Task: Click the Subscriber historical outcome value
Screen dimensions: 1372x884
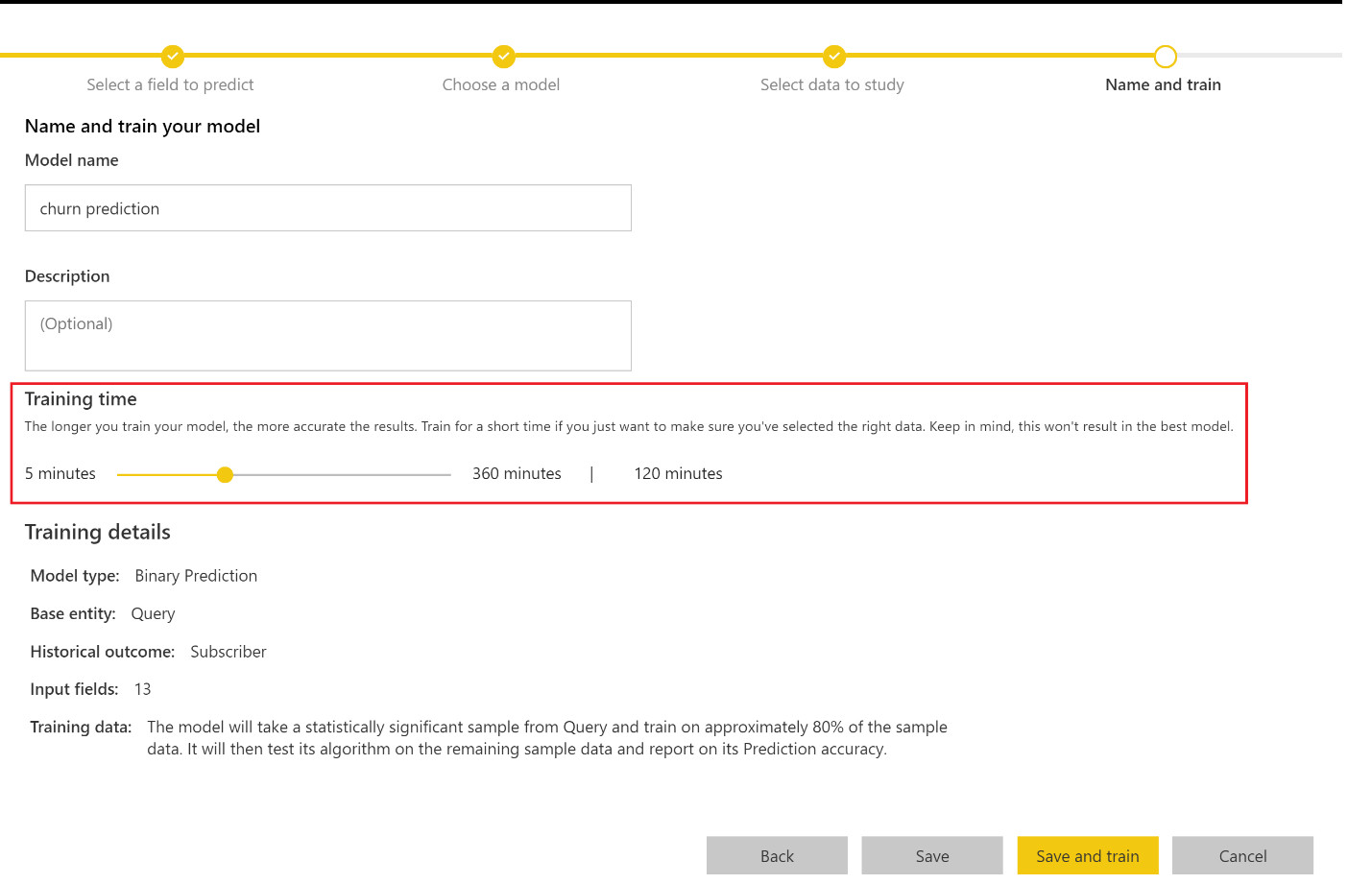Action: coord(229,652)
